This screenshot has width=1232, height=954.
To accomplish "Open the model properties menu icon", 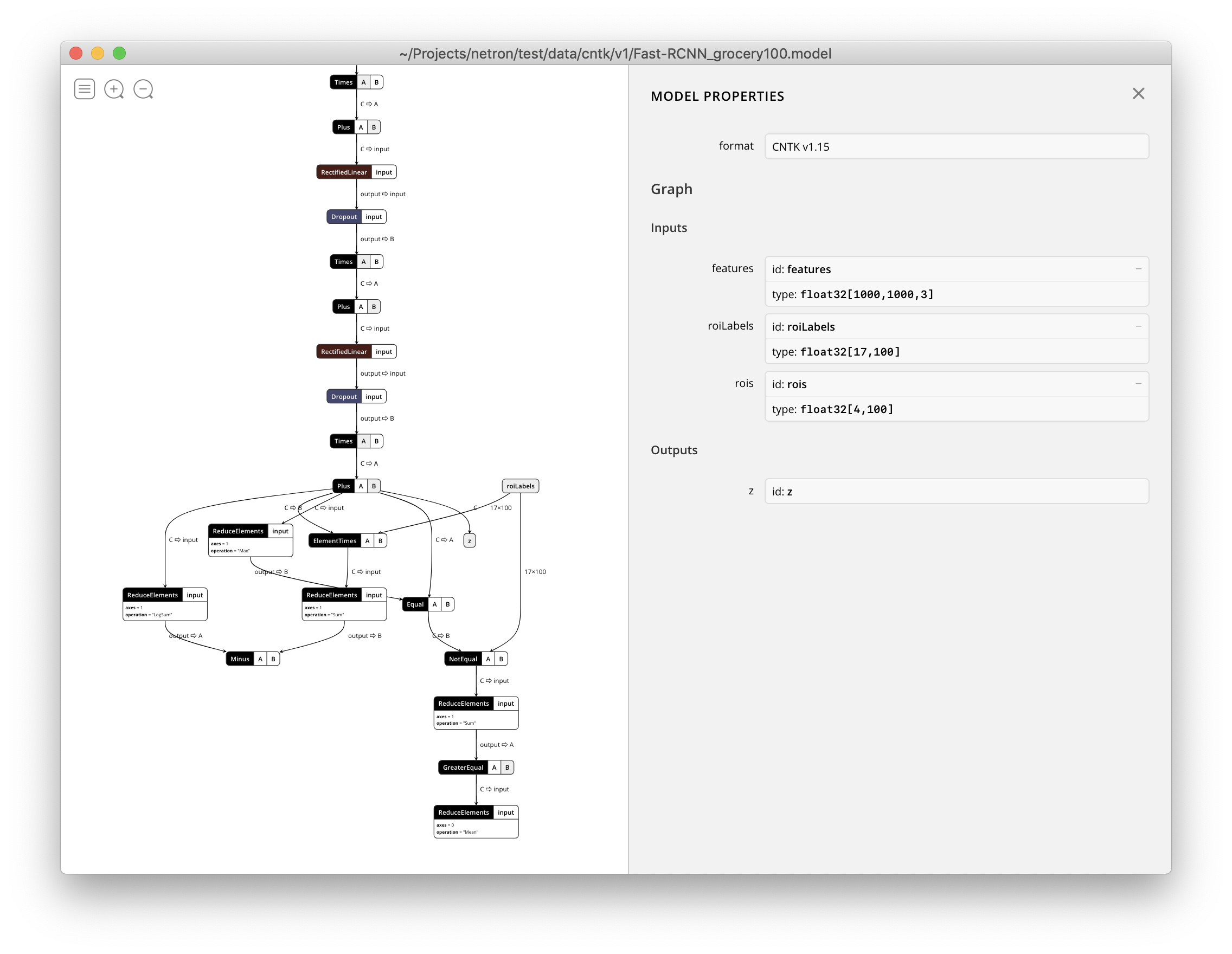I will [85, 89].
